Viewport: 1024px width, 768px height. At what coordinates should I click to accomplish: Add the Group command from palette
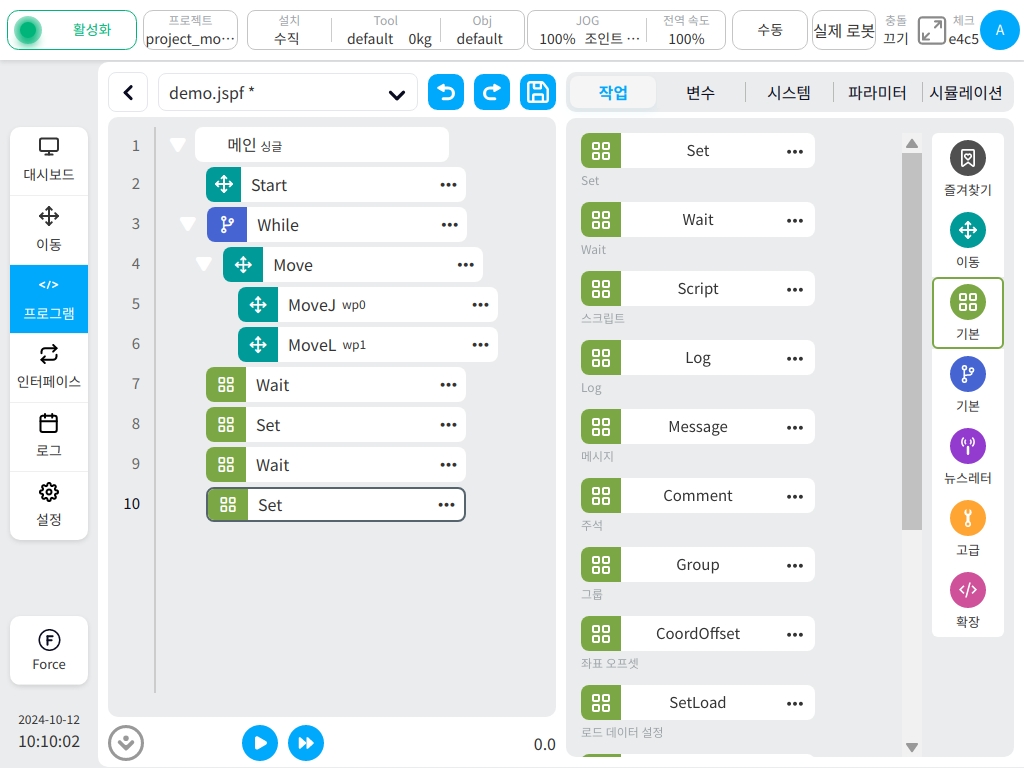click(697, 565)
